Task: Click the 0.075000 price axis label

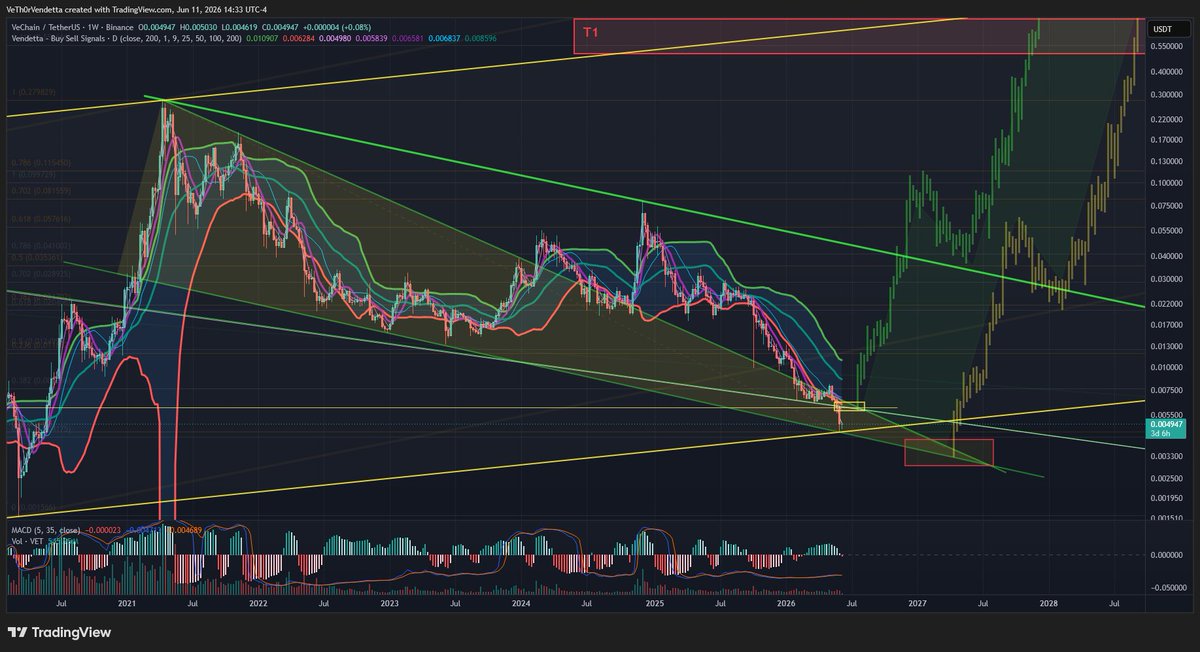Action: point(1167,207)
